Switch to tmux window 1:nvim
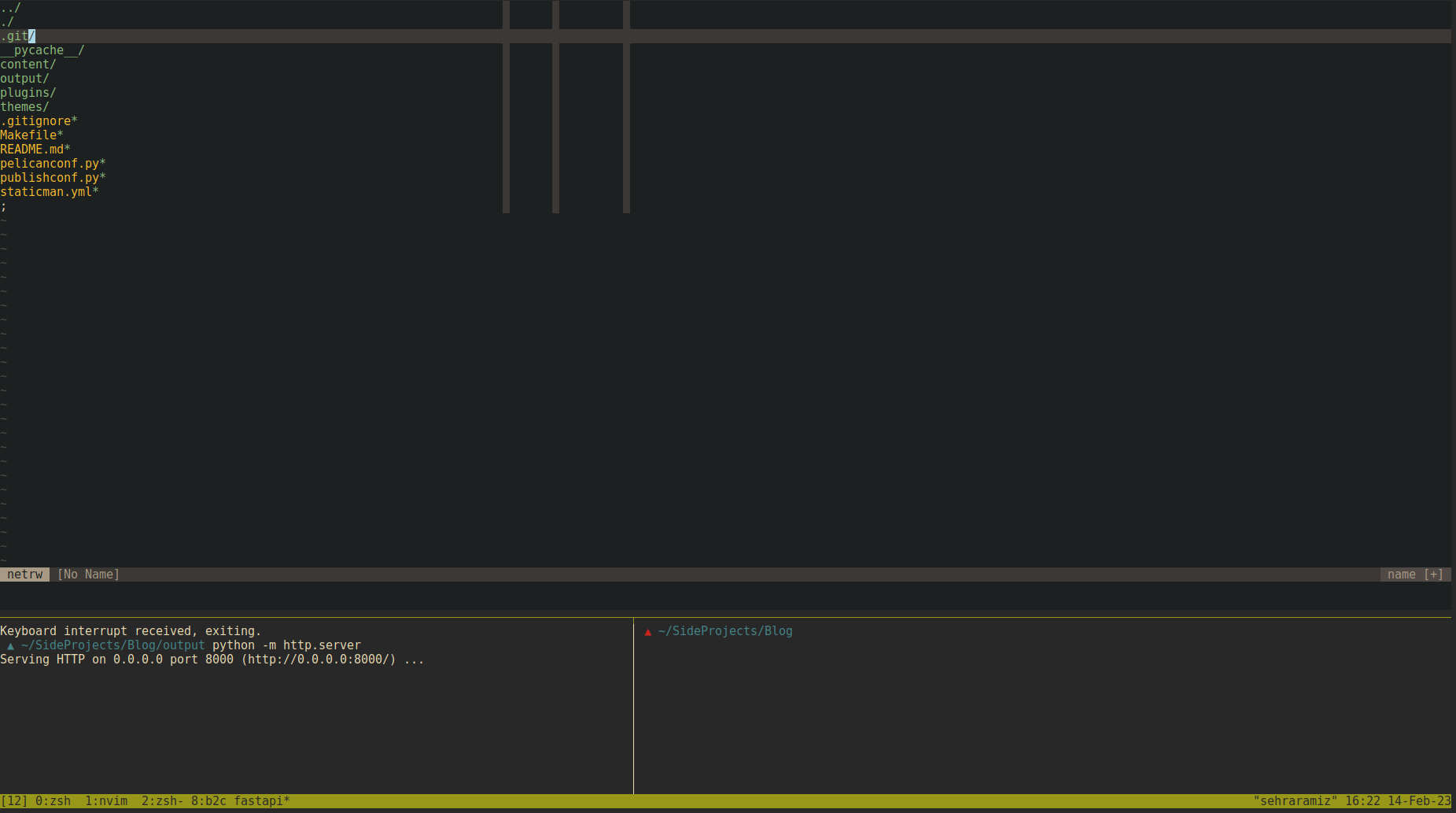The image size is (1456, 813). point(106,801)
